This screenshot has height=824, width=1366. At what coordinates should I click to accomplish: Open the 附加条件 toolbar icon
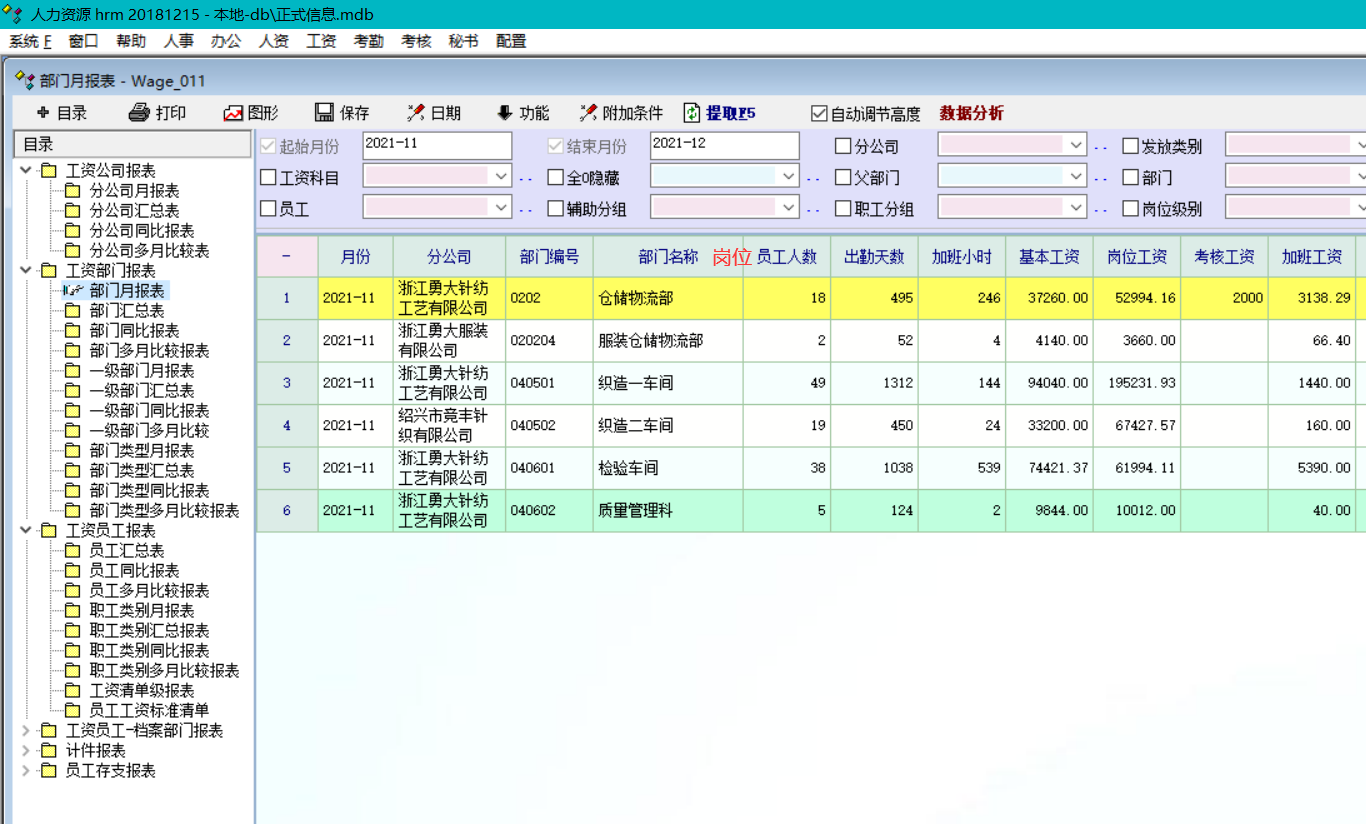(589, 113)
